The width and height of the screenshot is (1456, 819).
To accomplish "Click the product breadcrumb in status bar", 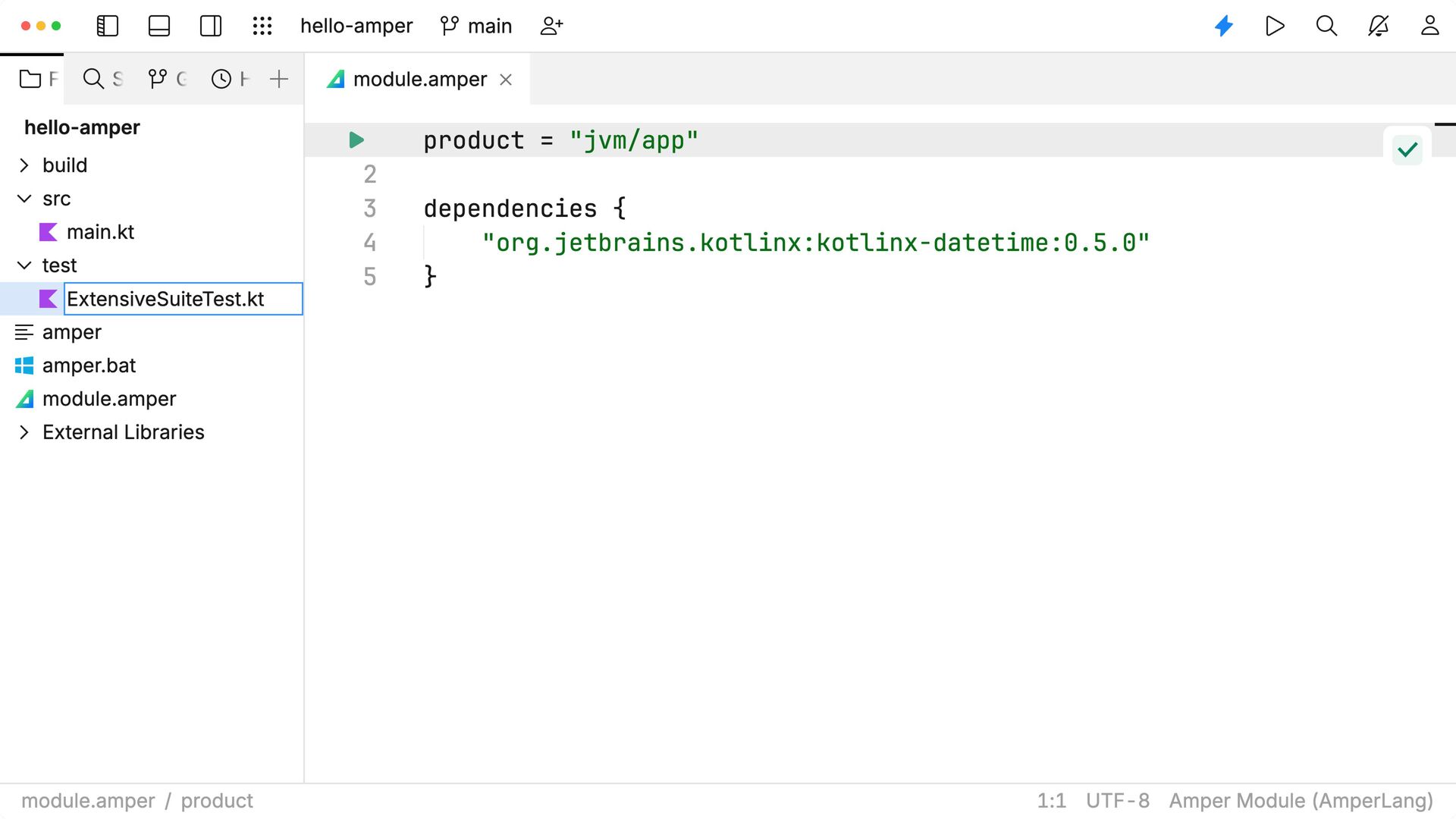I will pos(217,801).
